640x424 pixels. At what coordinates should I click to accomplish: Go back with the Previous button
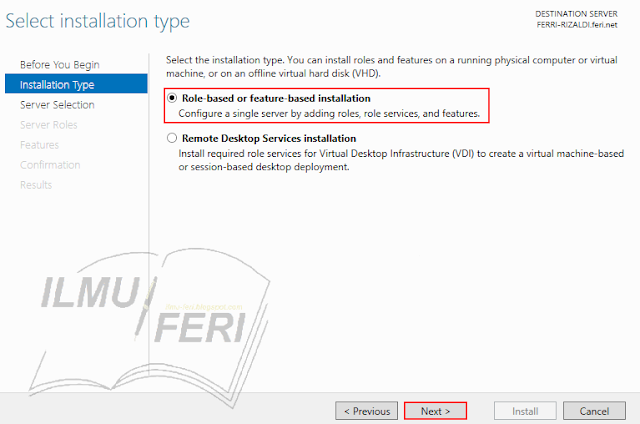[x=367, y=411]
